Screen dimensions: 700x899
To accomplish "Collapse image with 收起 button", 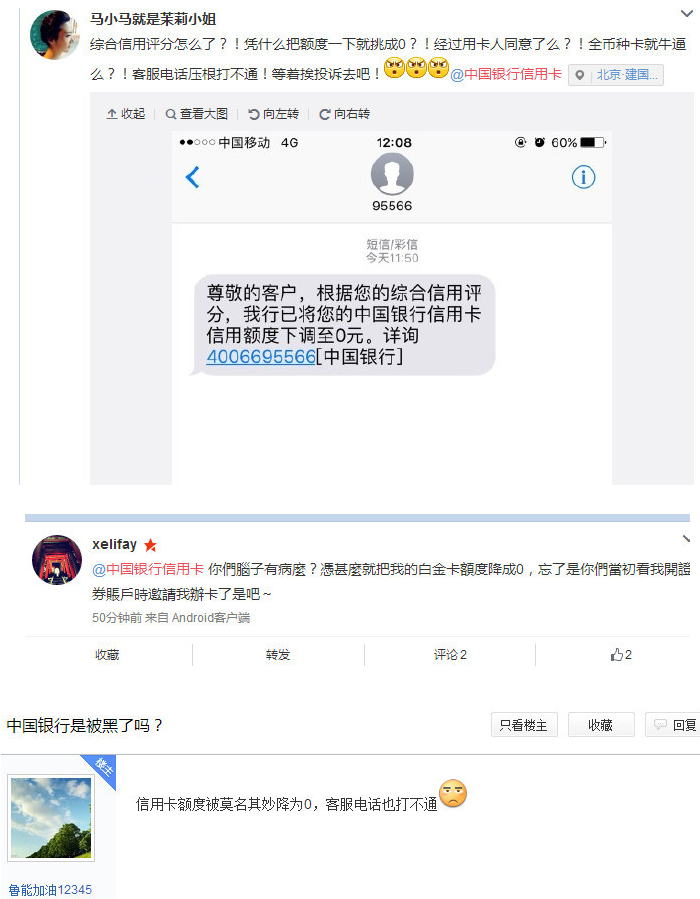I will pyautogui.click(x=126, y=114).
